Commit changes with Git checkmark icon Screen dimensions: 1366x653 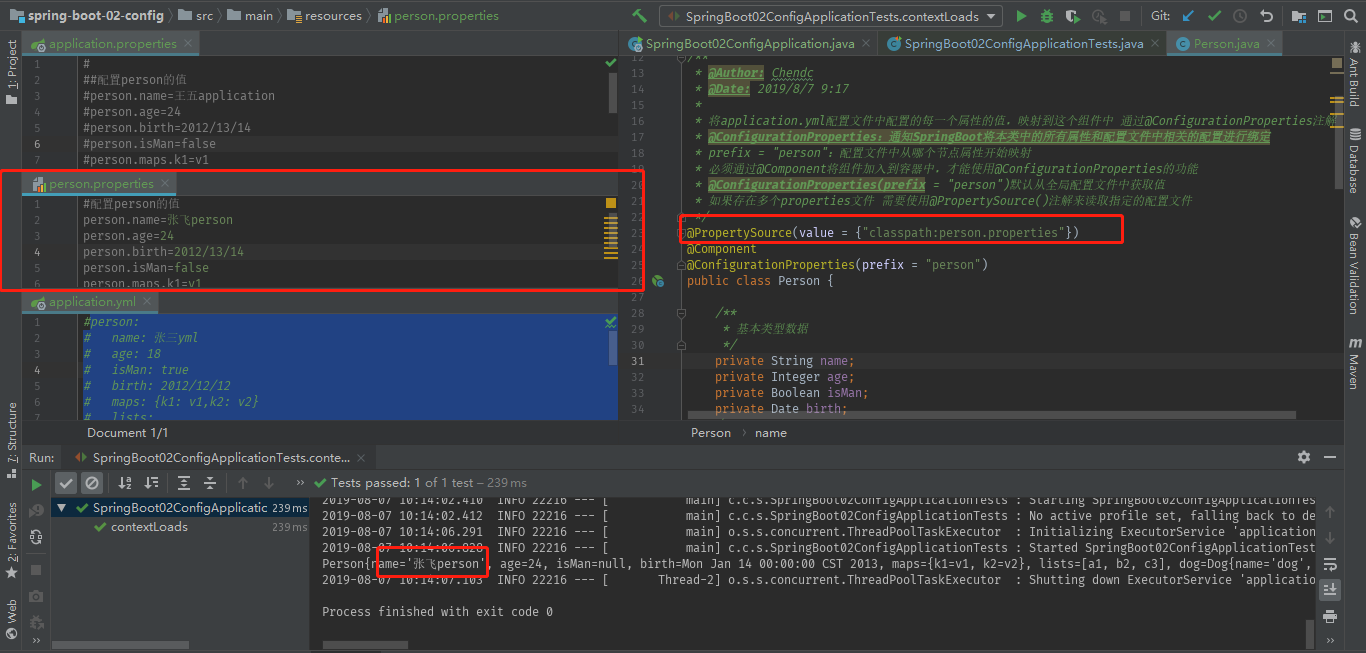1214,16
